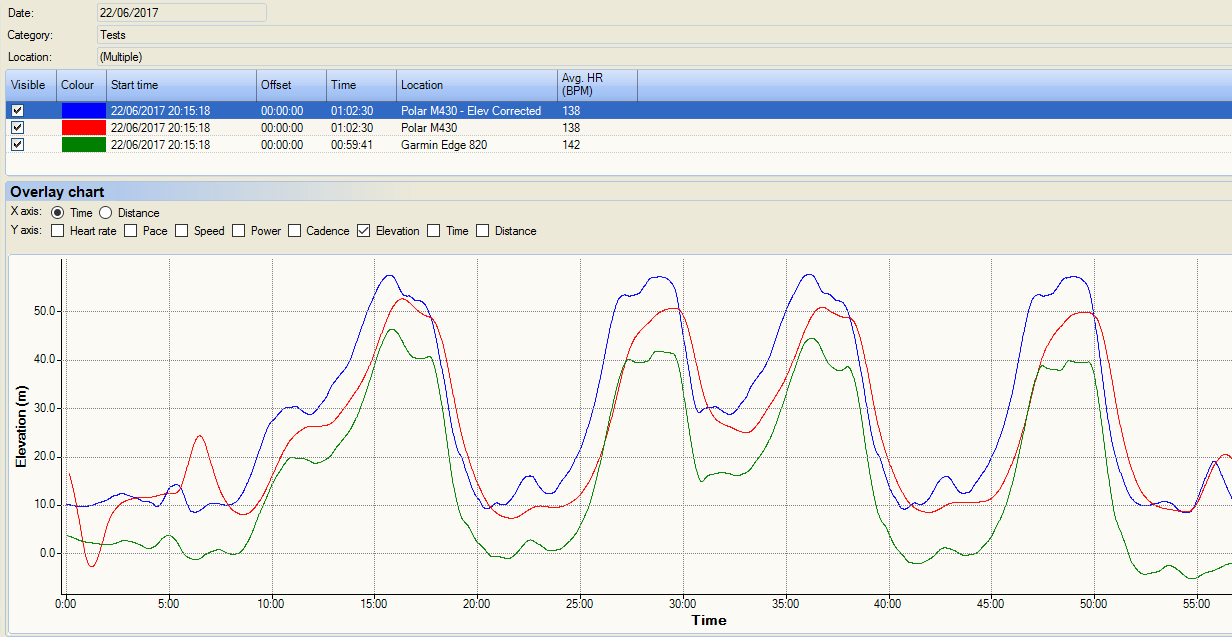Open the green colour swatch

tap(83, 145)
